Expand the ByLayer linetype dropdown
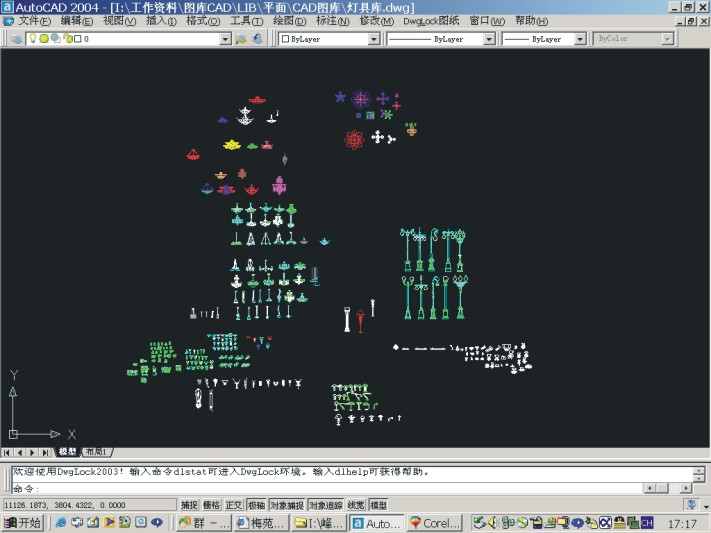Viewport: 711px width, 533px height. (x=489, y=39)
